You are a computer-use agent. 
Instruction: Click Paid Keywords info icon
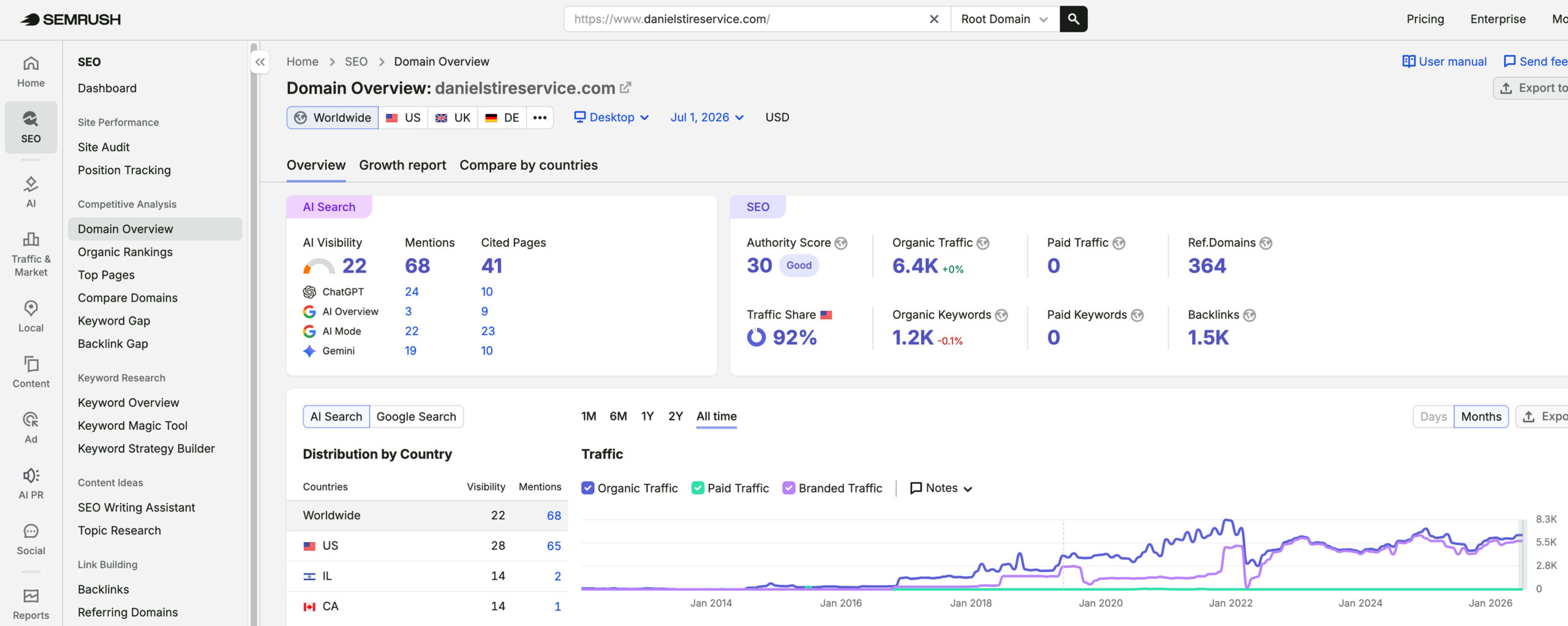tap(1137, 315)
